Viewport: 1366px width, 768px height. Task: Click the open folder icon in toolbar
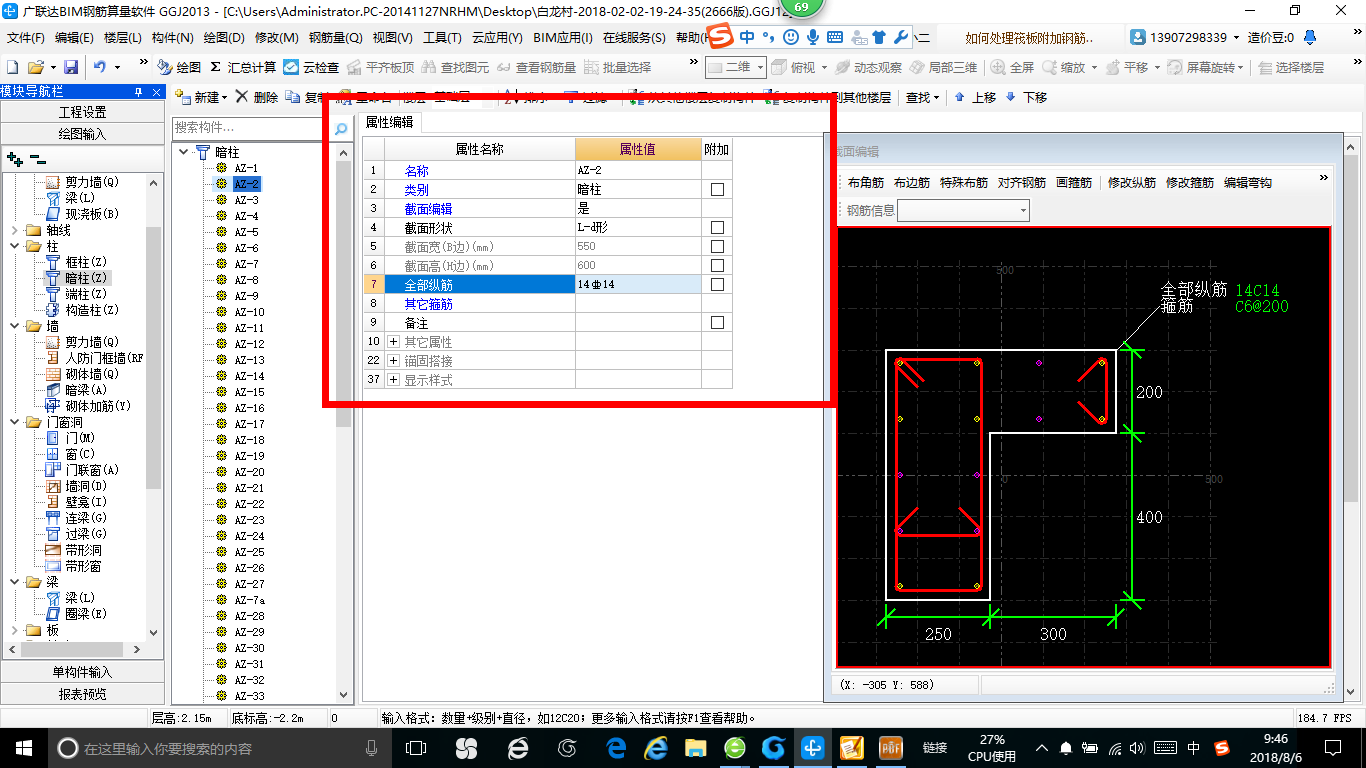(35, 67)
